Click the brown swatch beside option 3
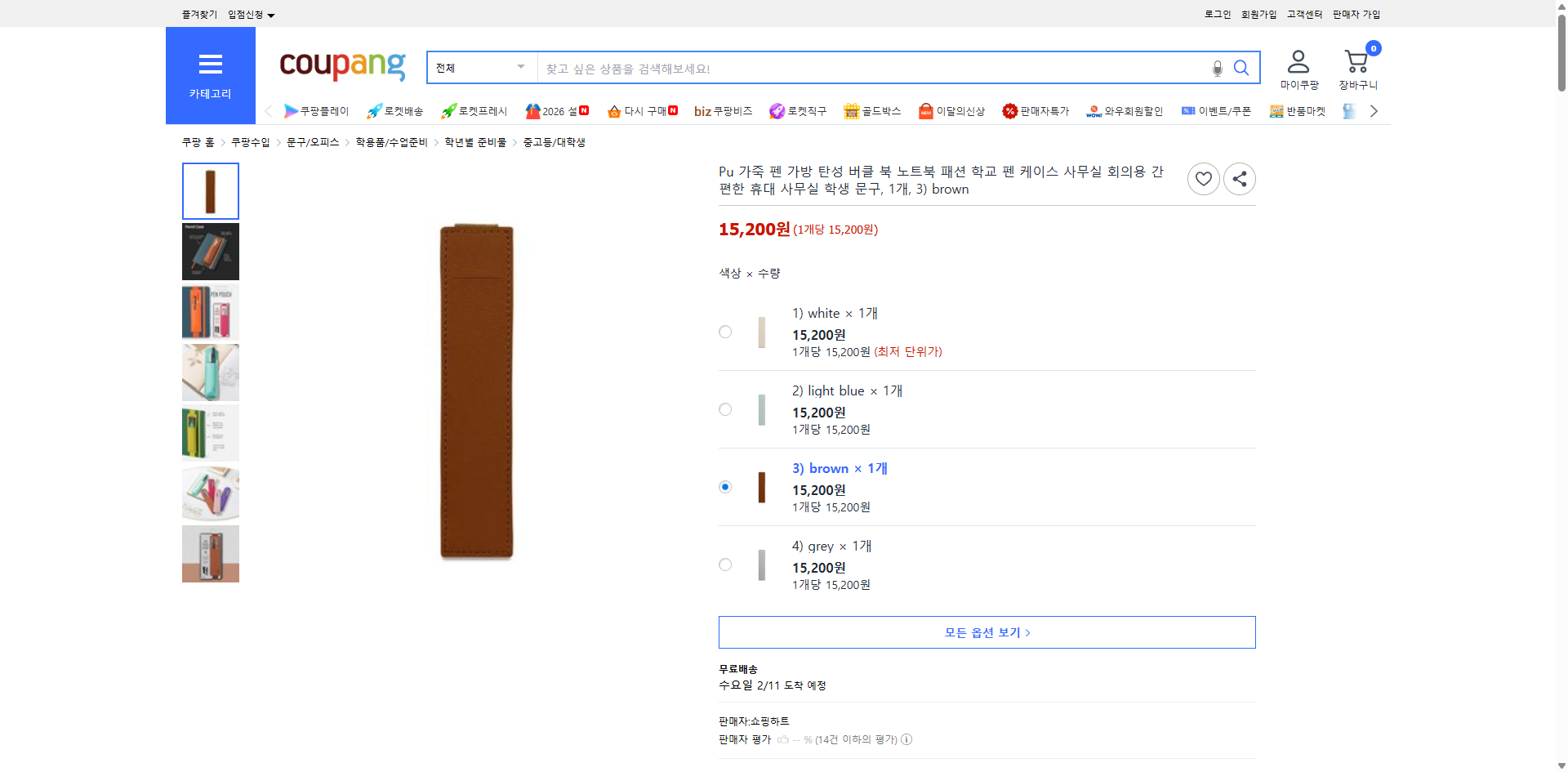1568x772 pixels. tap(761, 487)
